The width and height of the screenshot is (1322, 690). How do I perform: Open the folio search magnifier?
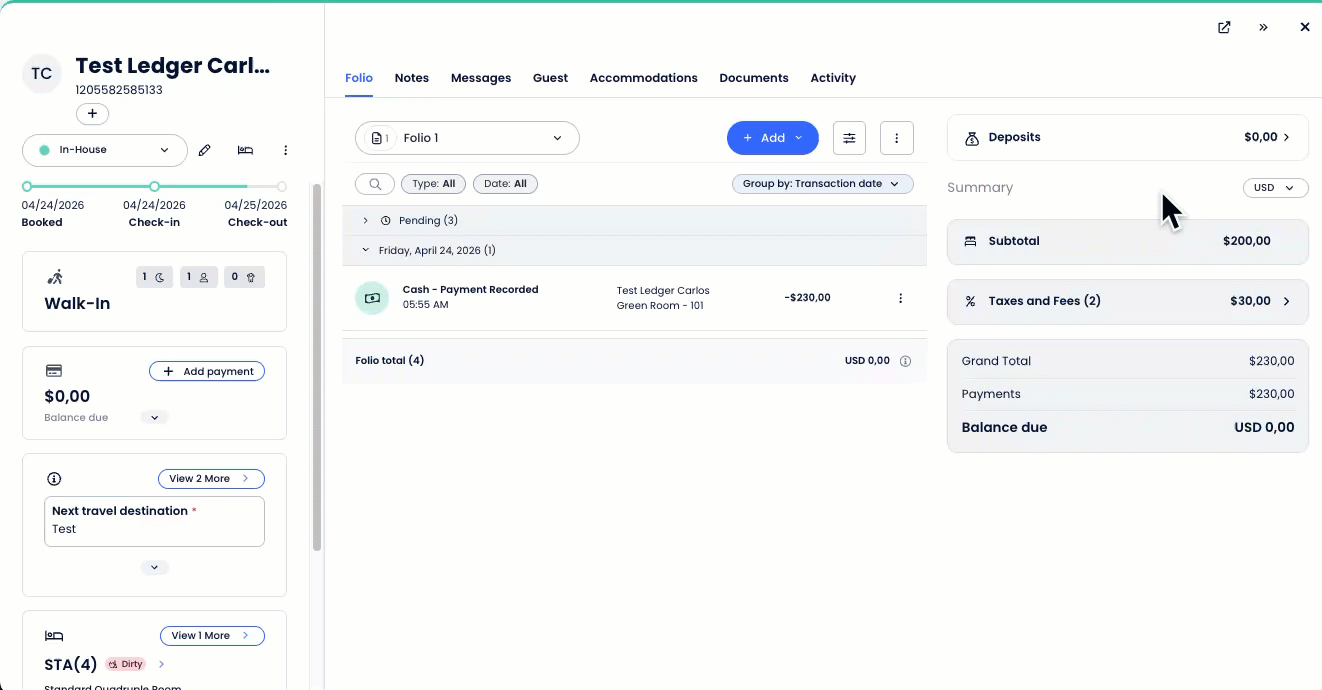375,184
